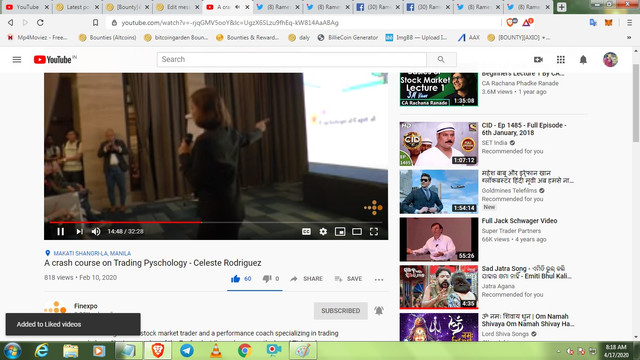The image size is (640, 360).
Task: Open the Sad Jatra Song video
Action: (439, 287)
